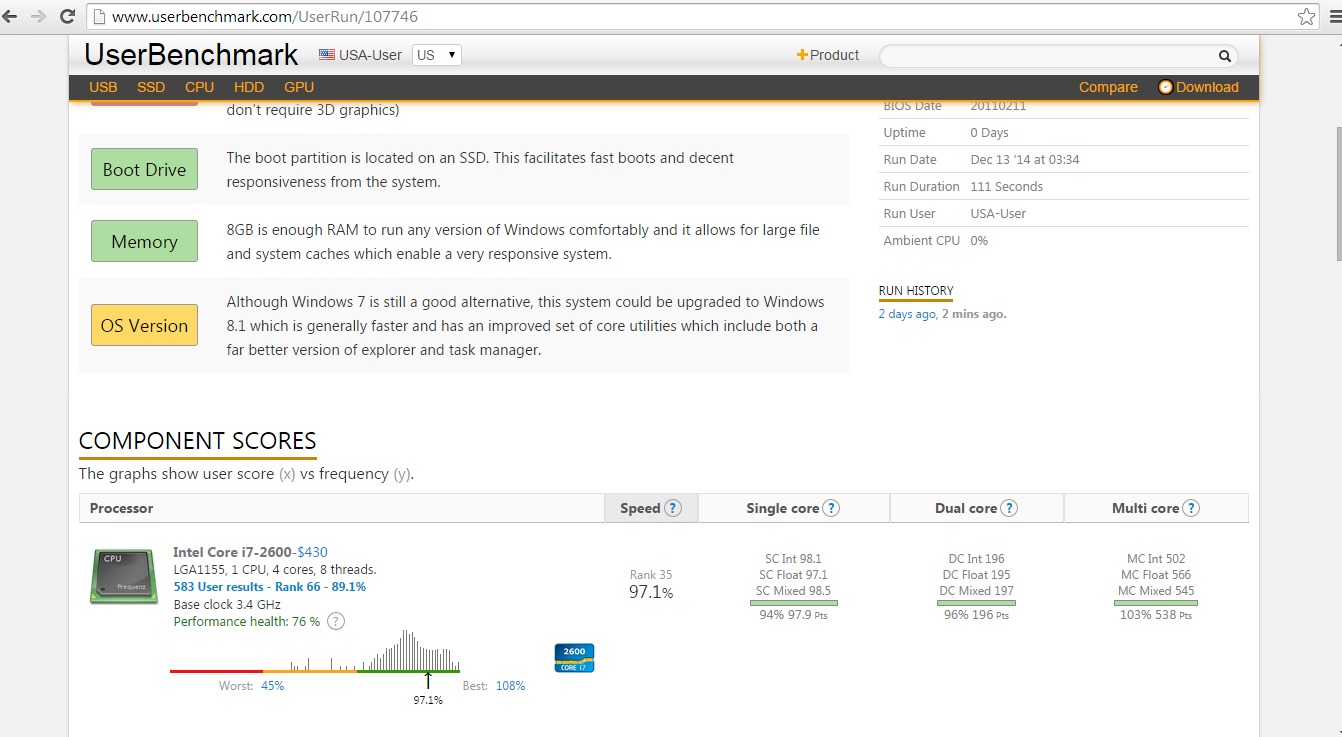Viewport: 1342px width, 737px height.
Task: Click the Single core 94% score bar
Action: pyautogui.click(x=795, y=603)
